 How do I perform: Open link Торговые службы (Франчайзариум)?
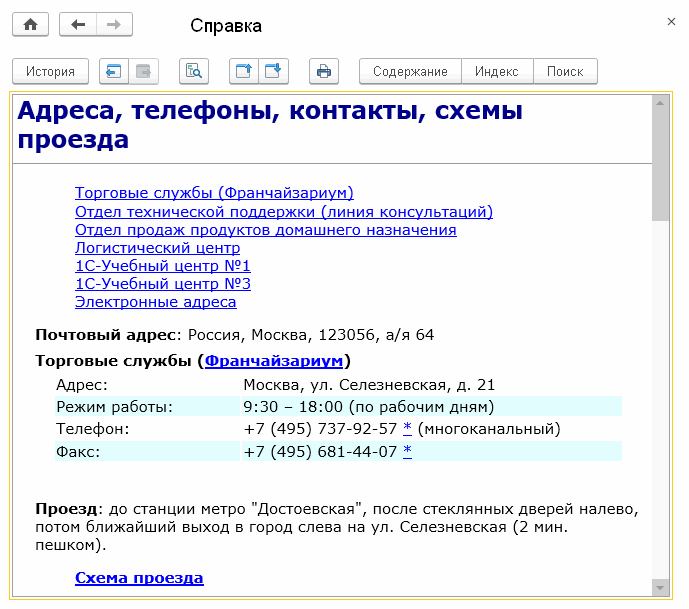pyautogui.click(x=214, y=193)
